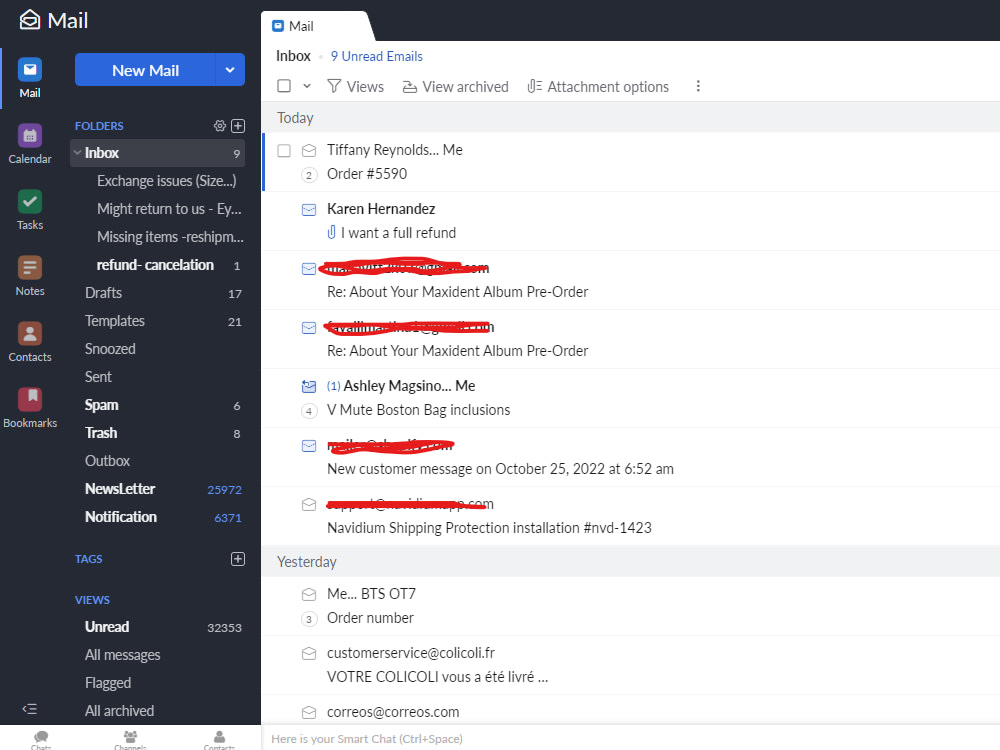Open V Mute Boston Bag inclusions email
1000x750 pixels.
point(418,410)
